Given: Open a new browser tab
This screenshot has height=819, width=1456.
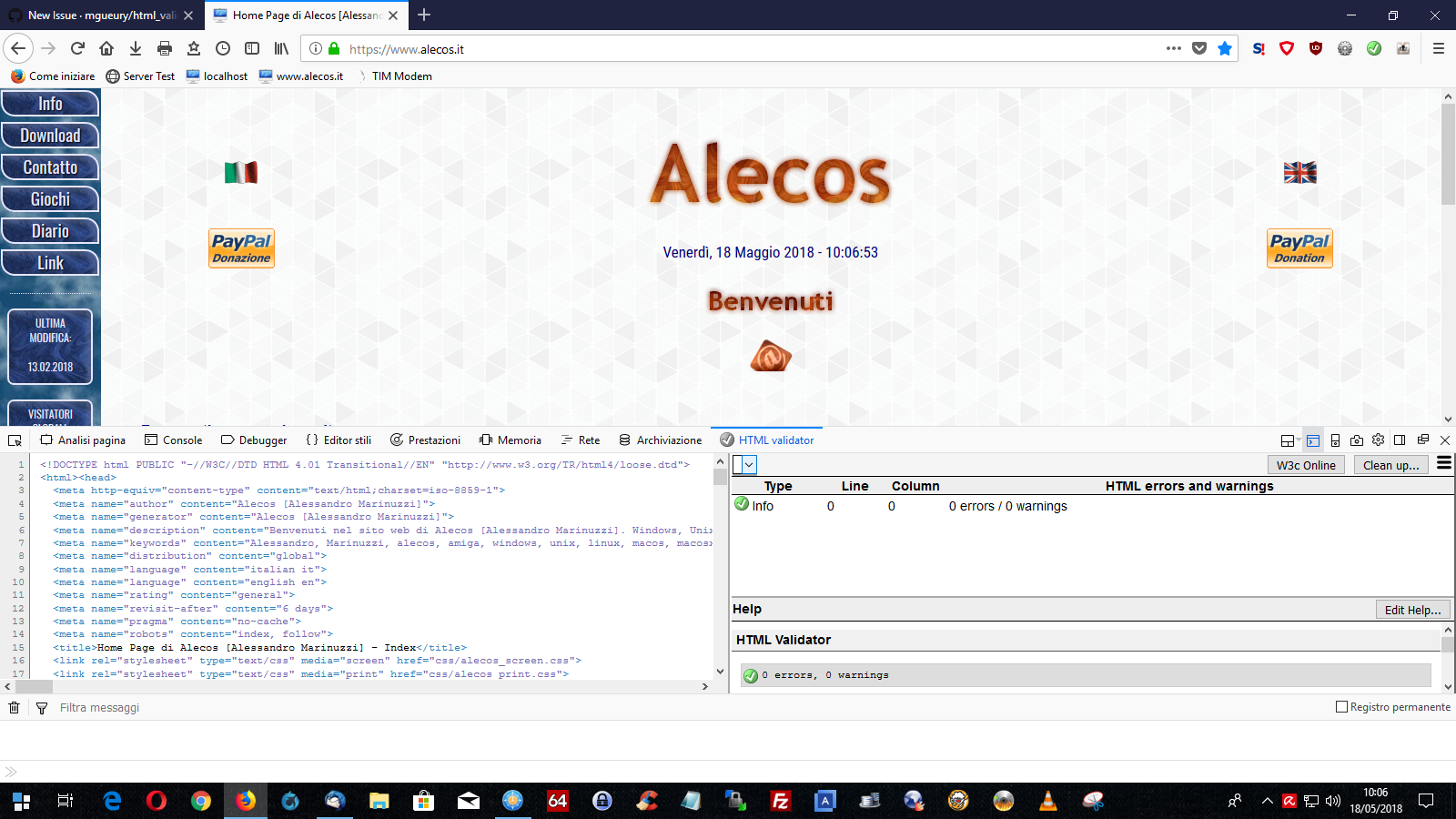Looking at the screenshot, I should point(424,15).
